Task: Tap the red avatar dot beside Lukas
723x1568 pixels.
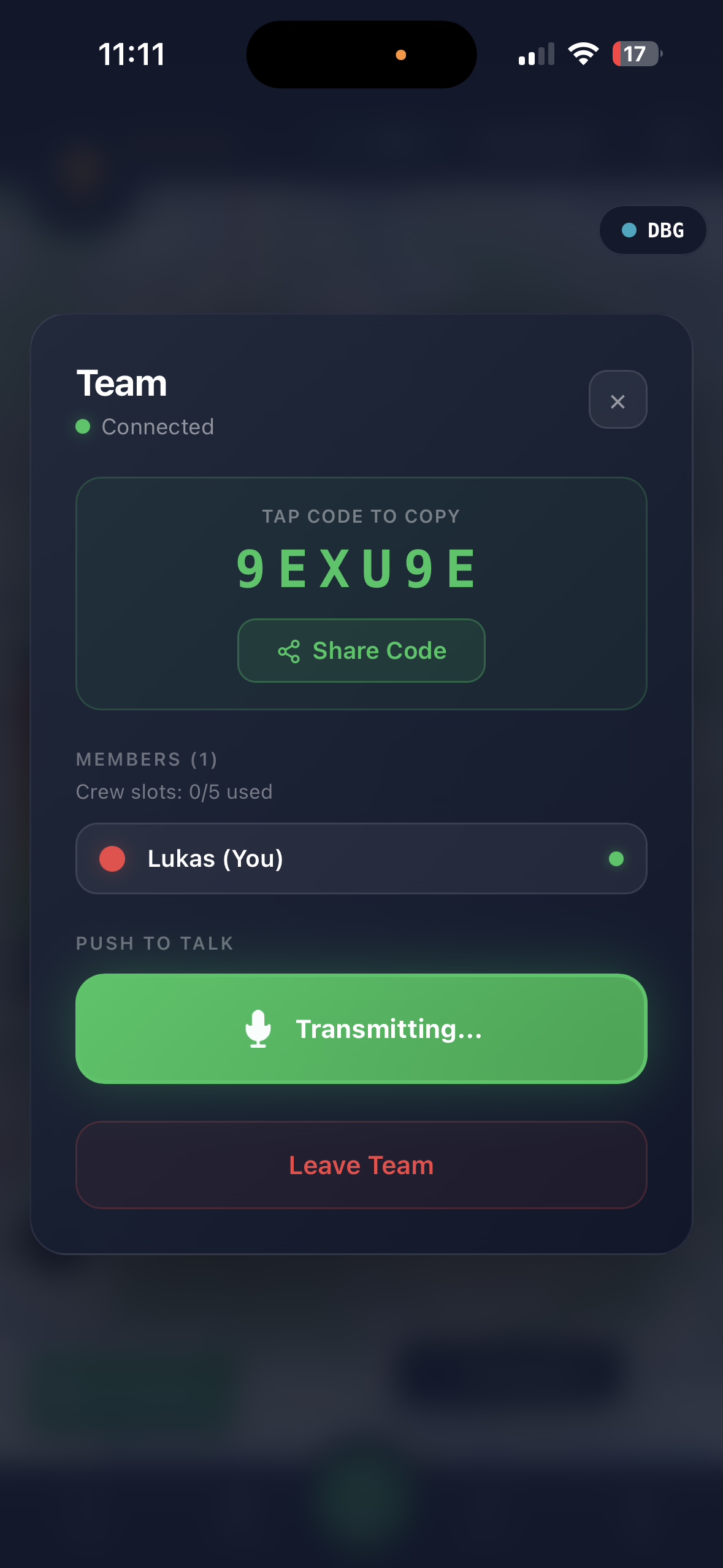Action: [x=112, y=858]
